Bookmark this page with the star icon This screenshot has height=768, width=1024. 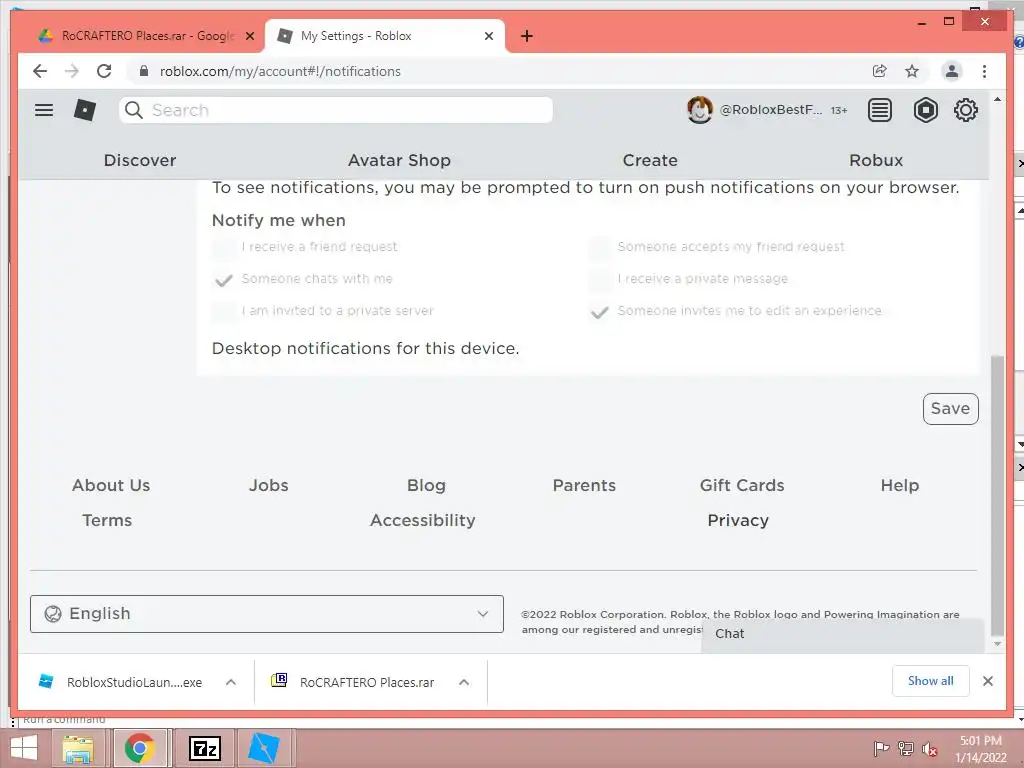pos(912,71)
